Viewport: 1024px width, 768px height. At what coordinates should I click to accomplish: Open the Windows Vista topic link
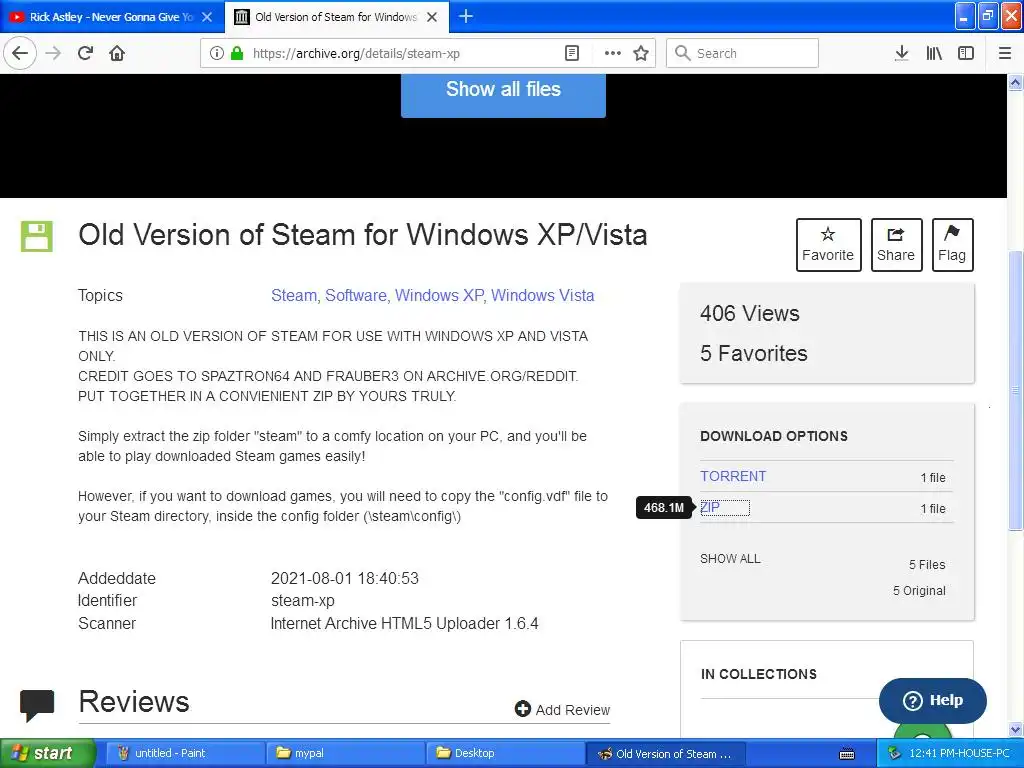coord(542,295)
